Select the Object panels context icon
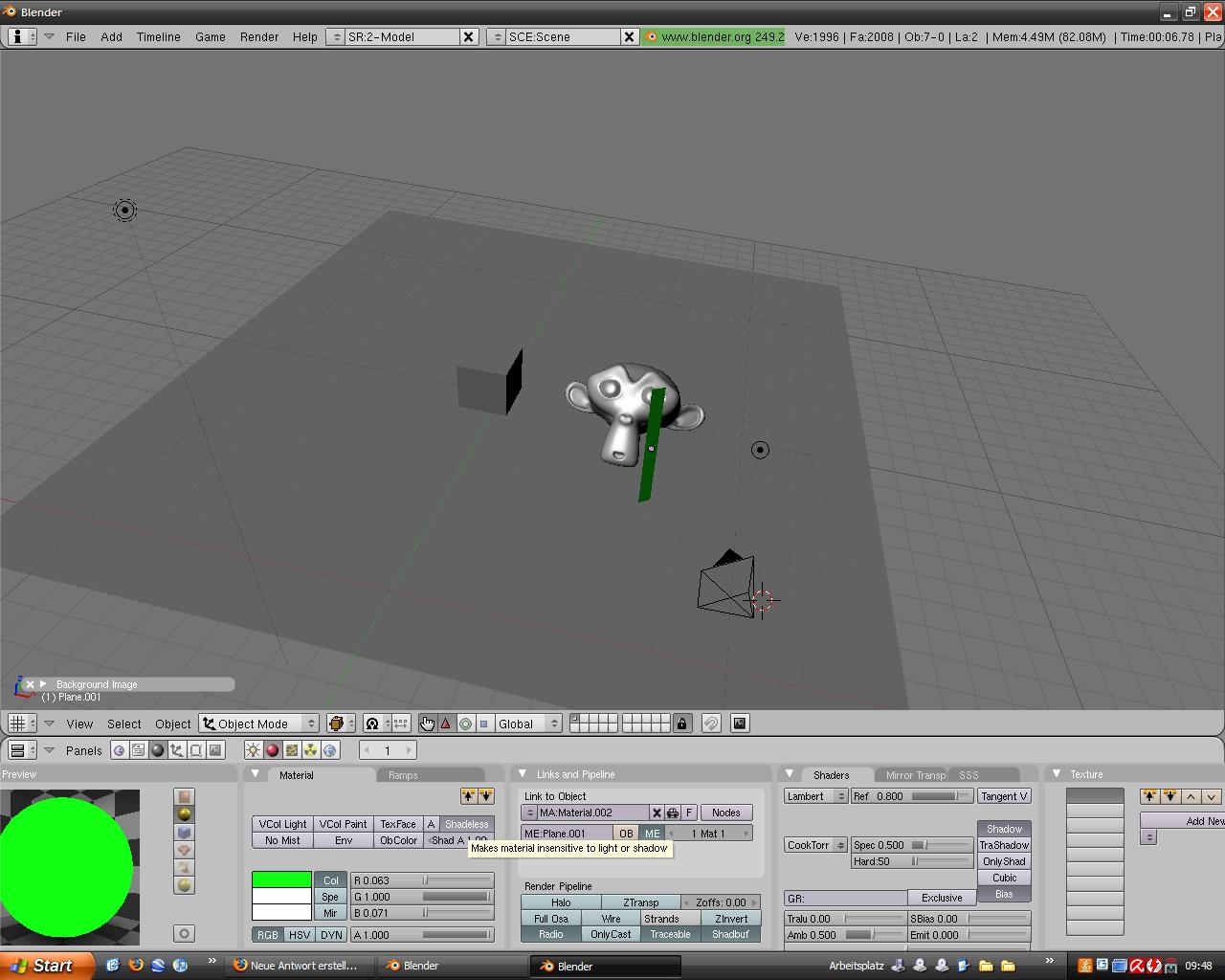 pos(177,750)
